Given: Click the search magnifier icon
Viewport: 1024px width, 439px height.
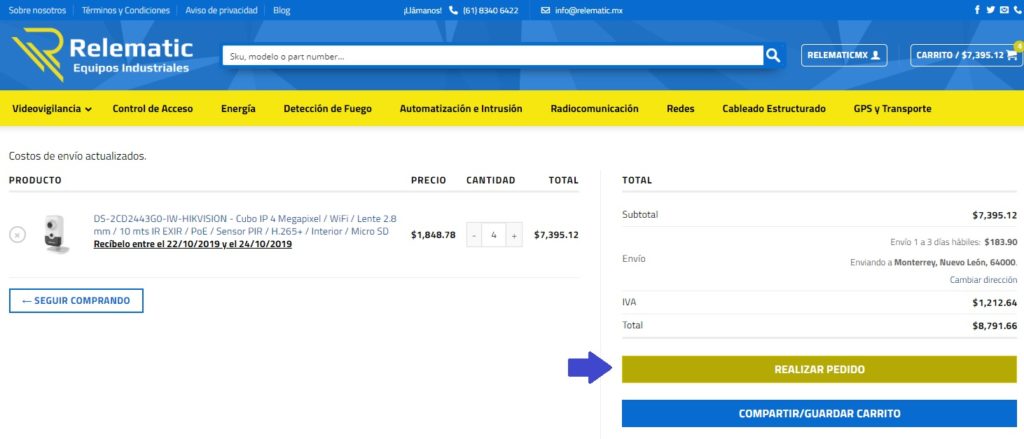Looking at the screenshot, I should tap(773, 56).
